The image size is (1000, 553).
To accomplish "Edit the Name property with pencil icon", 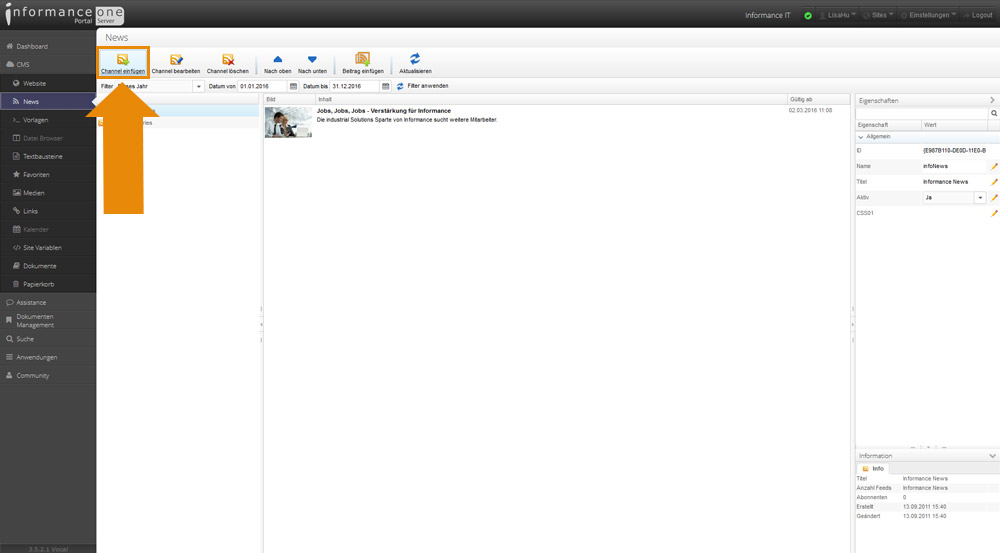I will pos(994,166).
